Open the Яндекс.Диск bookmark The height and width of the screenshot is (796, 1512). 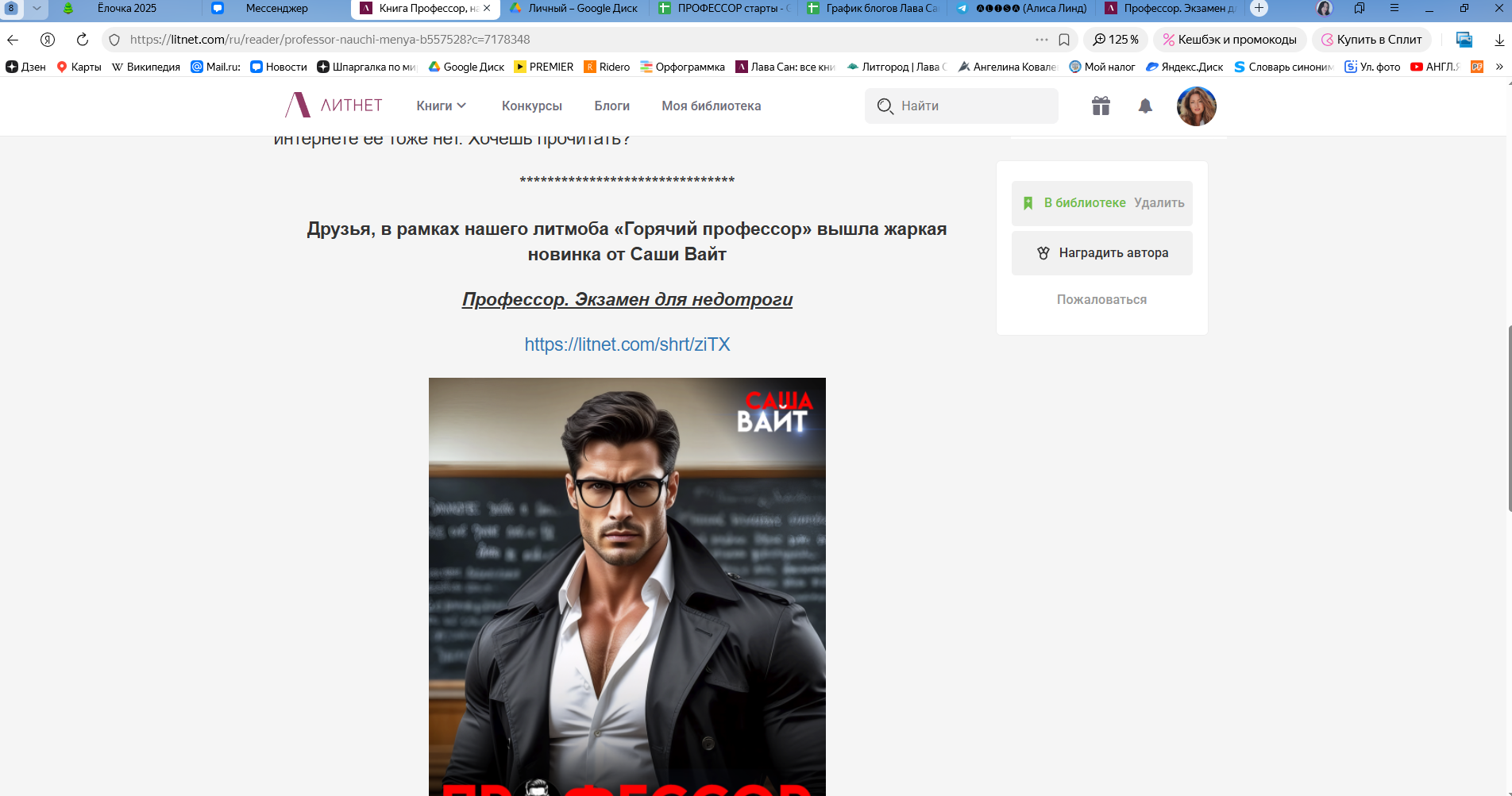coord(1185,67)
